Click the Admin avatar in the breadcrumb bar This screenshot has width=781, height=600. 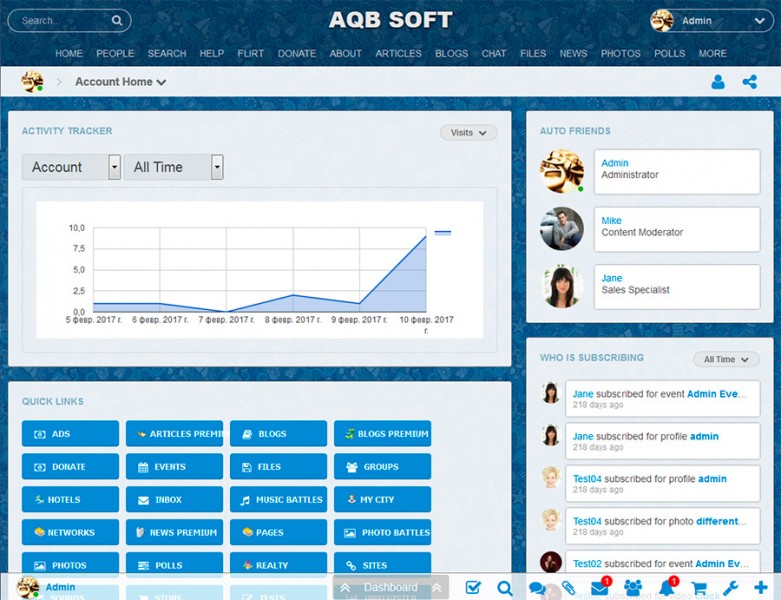tap(32, 82)
